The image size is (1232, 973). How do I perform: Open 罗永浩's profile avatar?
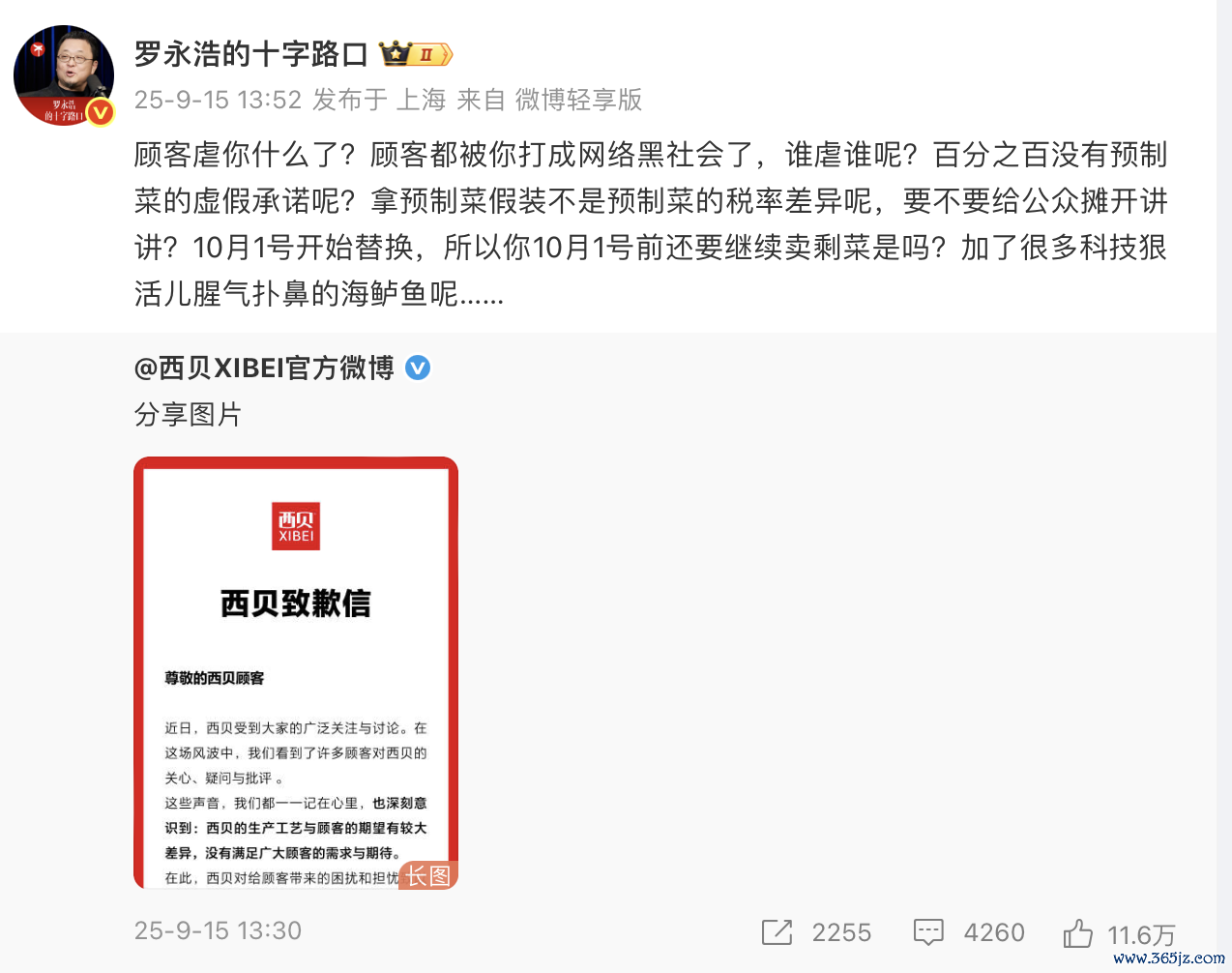pyautogui.click(x=64, y=75)
